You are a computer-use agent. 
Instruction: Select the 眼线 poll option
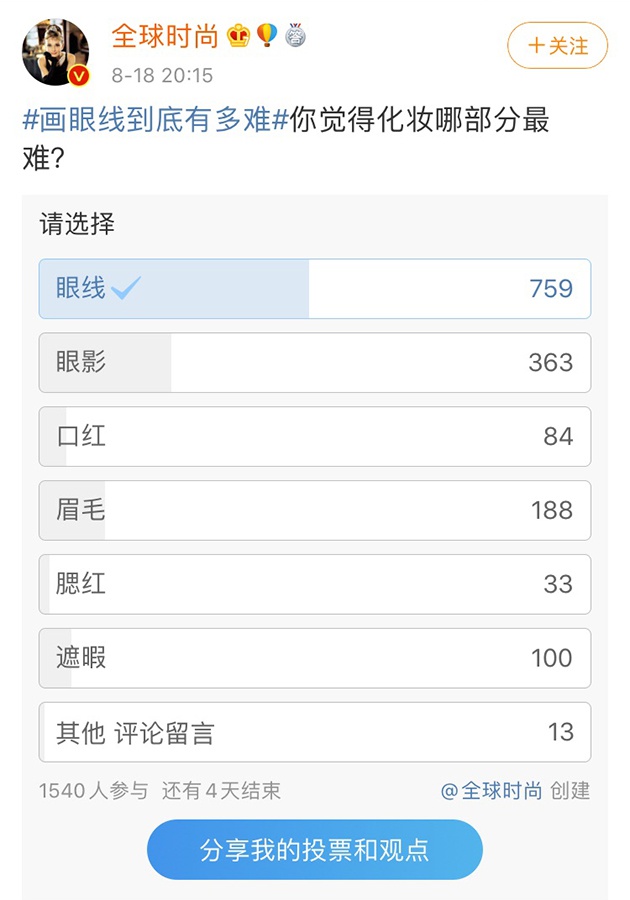pyautogui.click(x=314, y=289)
